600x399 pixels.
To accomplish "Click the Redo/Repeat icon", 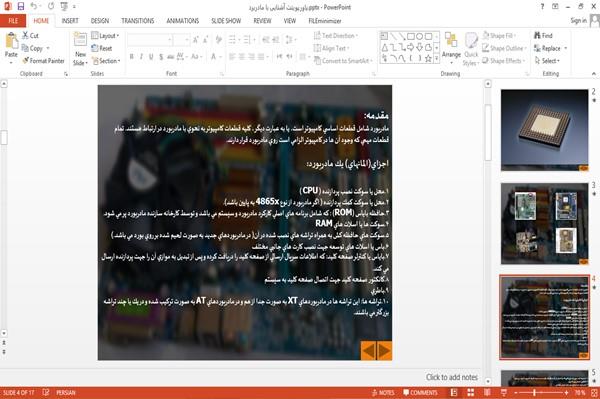I will [51, 7].
